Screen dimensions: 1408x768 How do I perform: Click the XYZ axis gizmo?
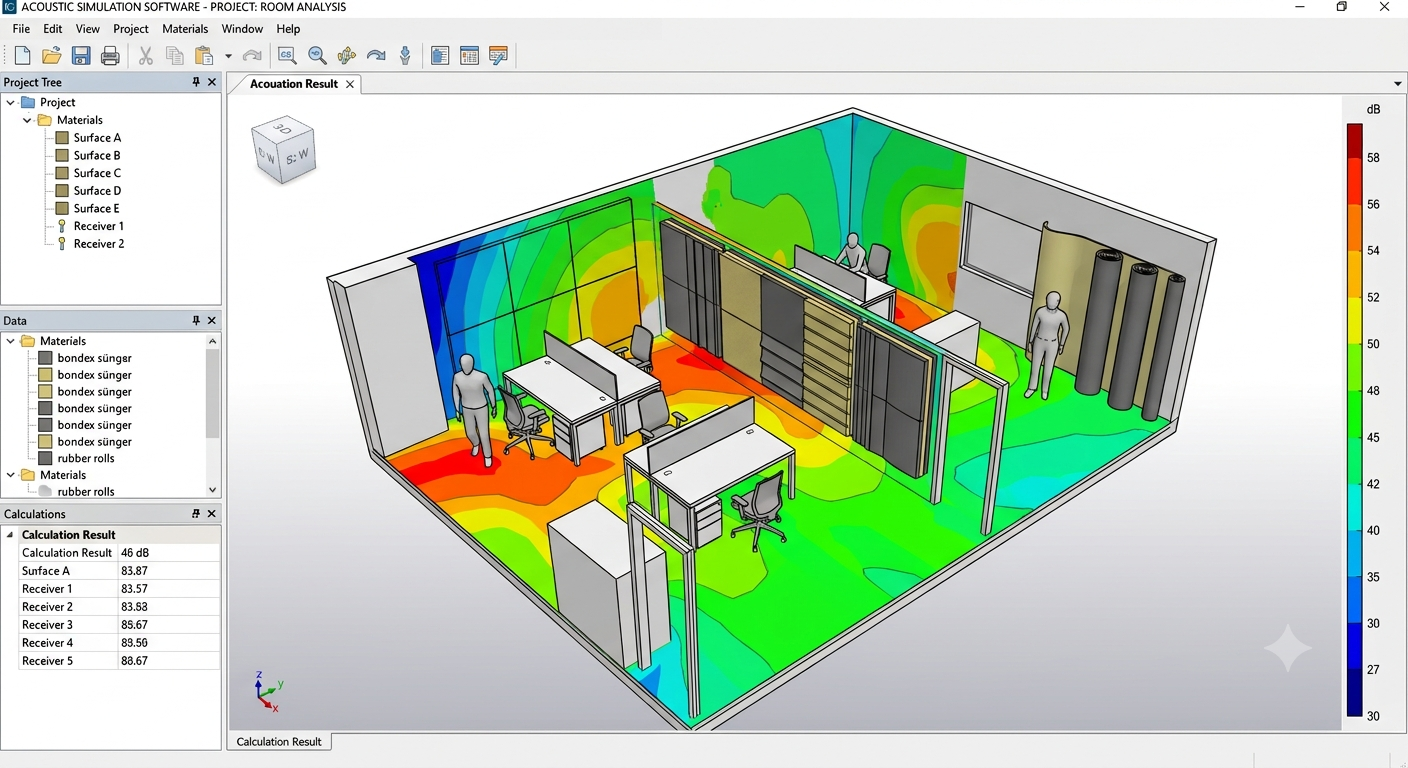coord(267,692)
